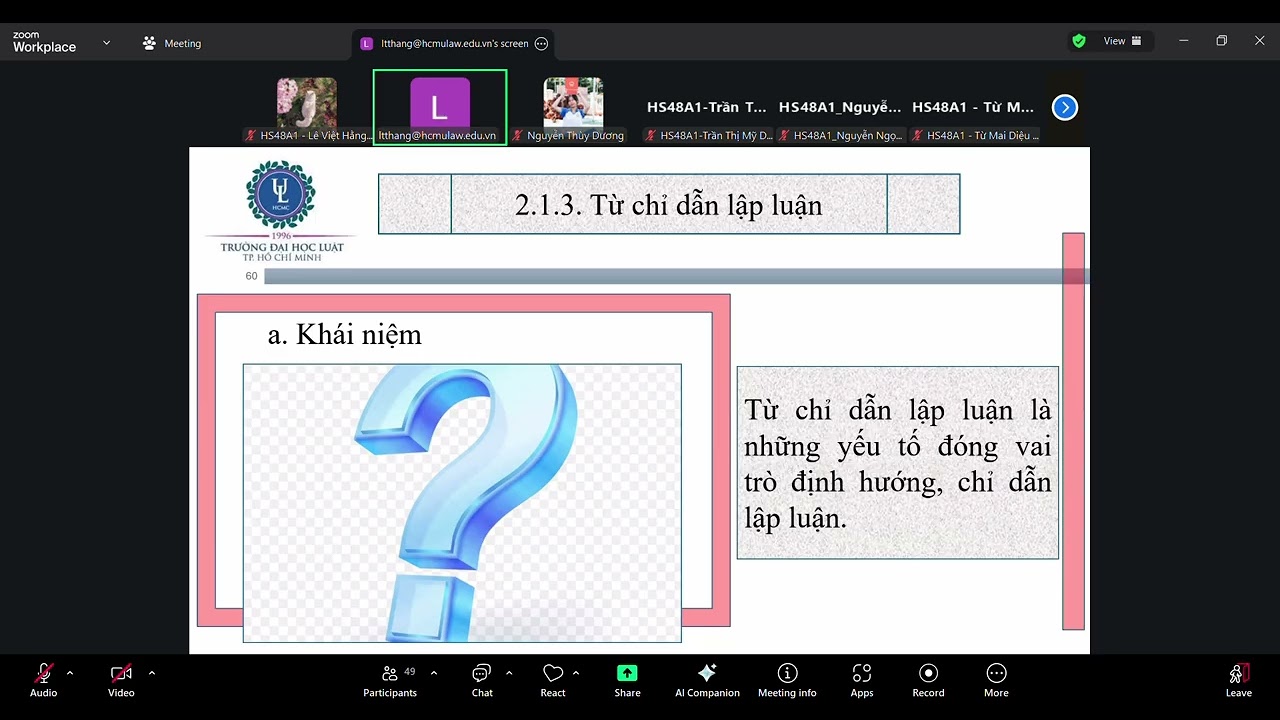Minimize the Zoom window

[x=1184, y=41]
